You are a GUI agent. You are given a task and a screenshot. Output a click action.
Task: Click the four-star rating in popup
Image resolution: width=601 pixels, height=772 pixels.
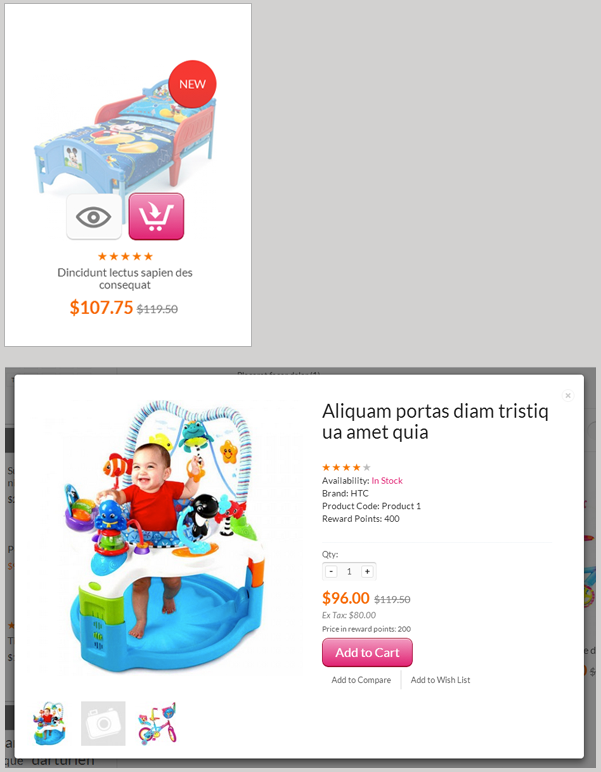(346, 467)
